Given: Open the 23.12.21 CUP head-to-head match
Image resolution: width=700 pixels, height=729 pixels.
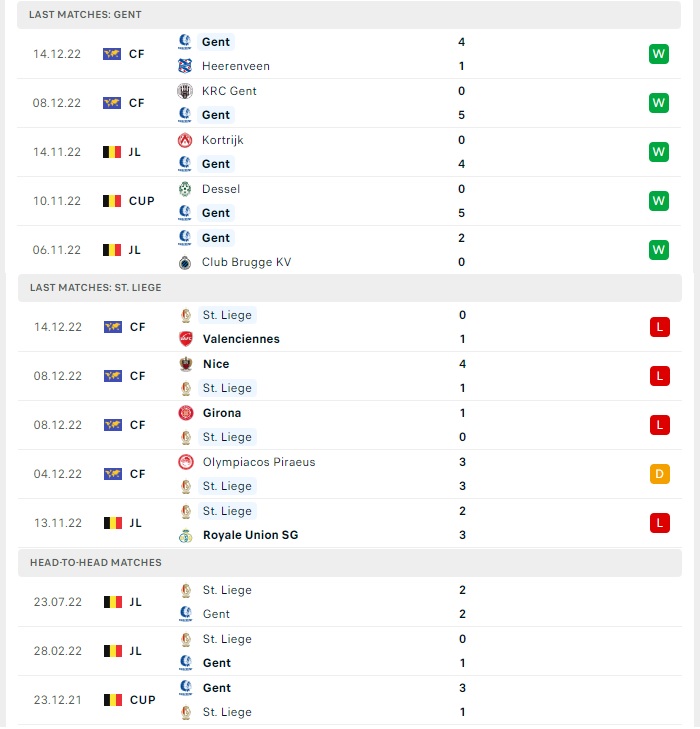Looking at the screenshot, I should tap(350, 700).
